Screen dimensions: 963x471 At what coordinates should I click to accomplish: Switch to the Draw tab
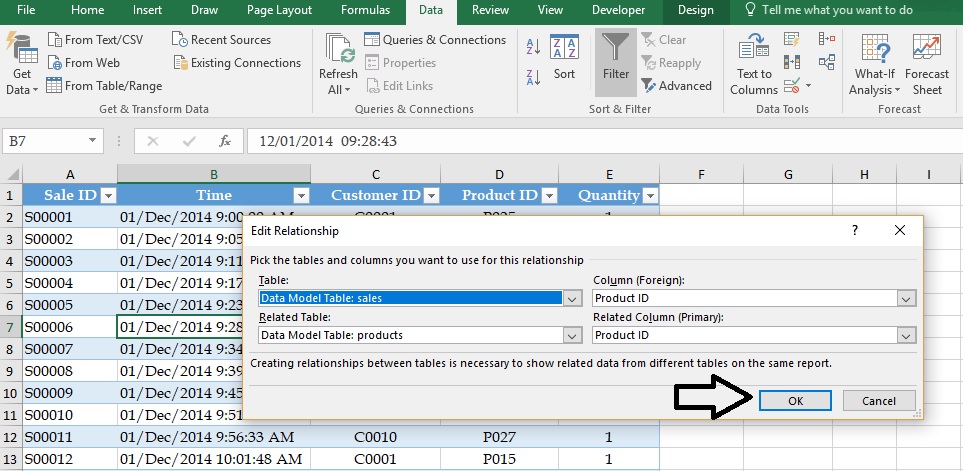point(205,10)
